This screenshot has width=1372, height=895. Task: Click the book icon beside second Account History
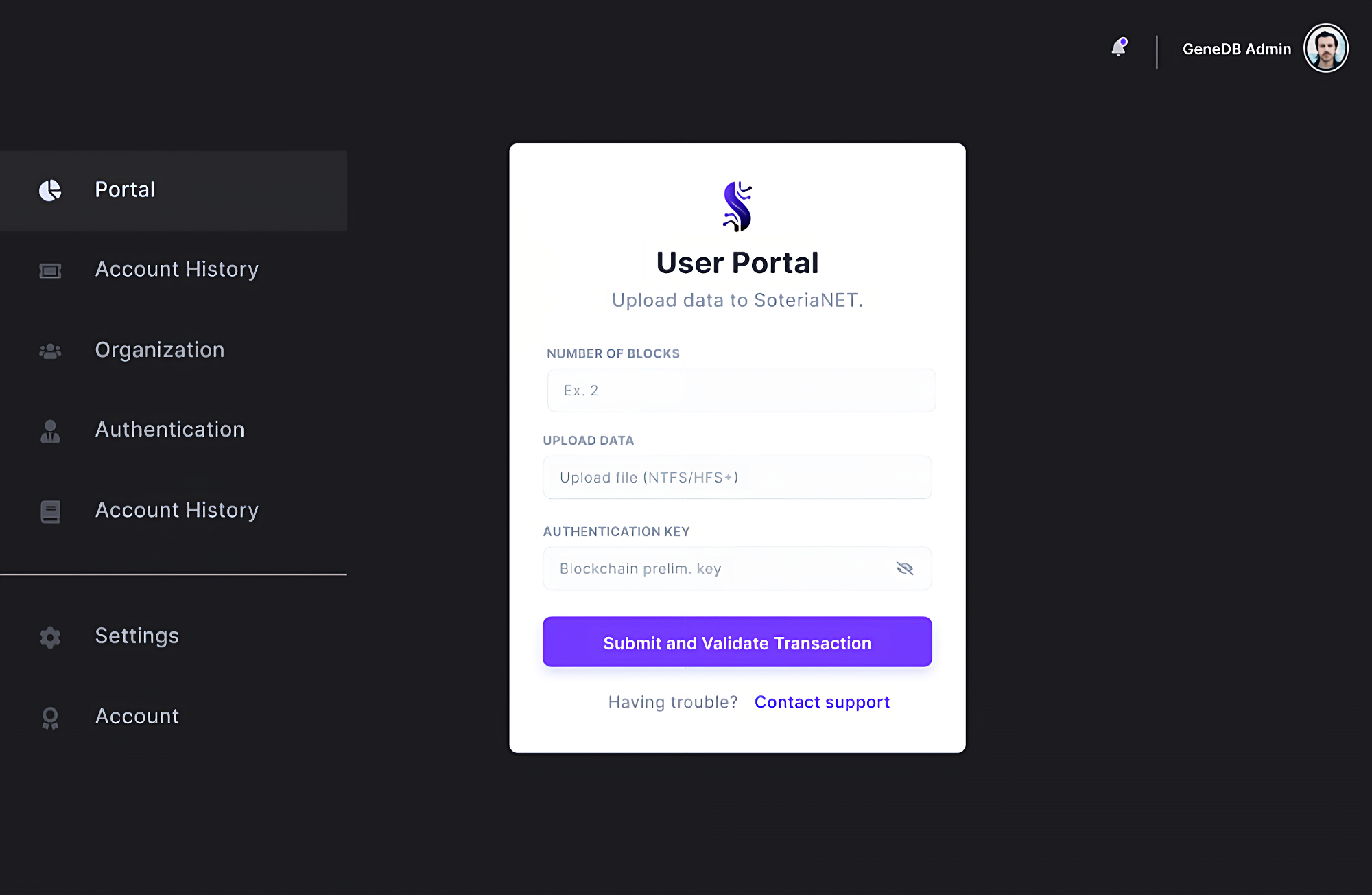click(x=50, y=511)
